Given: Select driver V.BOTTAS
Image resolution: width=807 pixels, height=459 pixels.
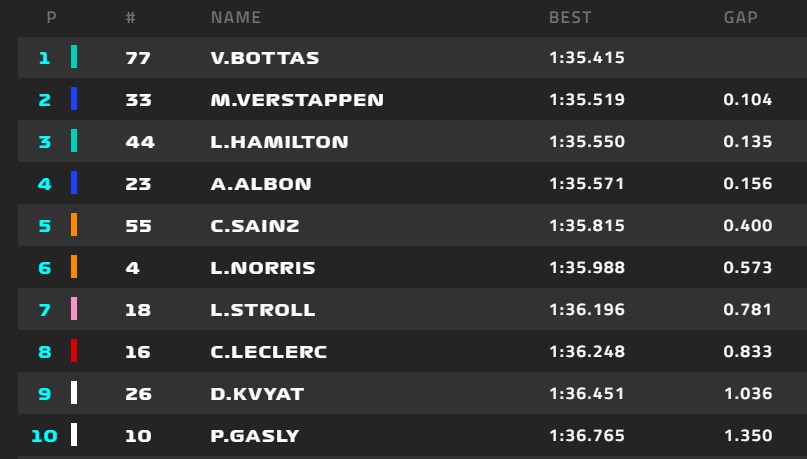Looking at the screenshot, I should point(265,58).
